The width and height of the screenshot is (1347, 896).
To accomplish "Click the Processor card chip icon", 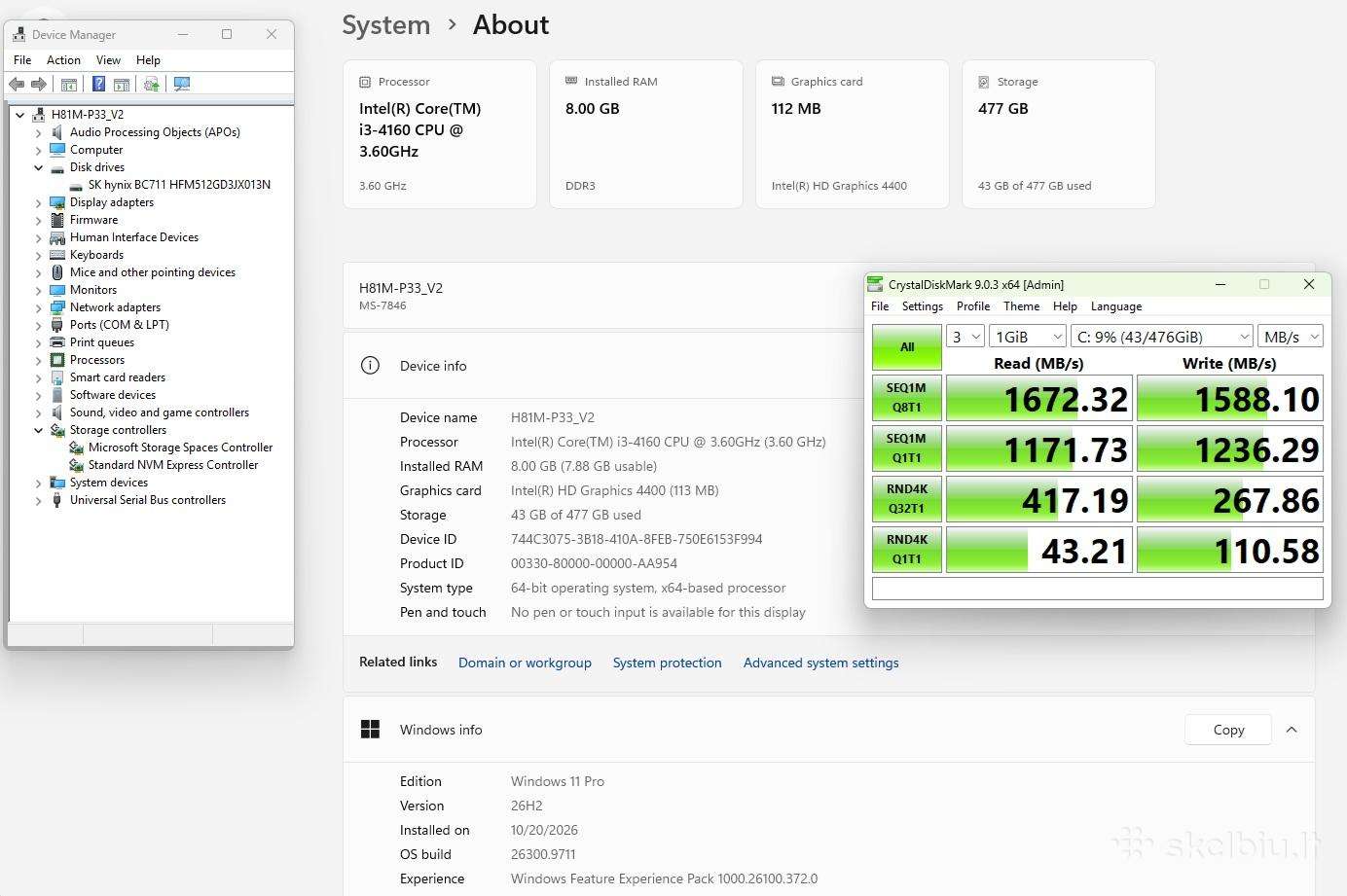I will 365,82.
